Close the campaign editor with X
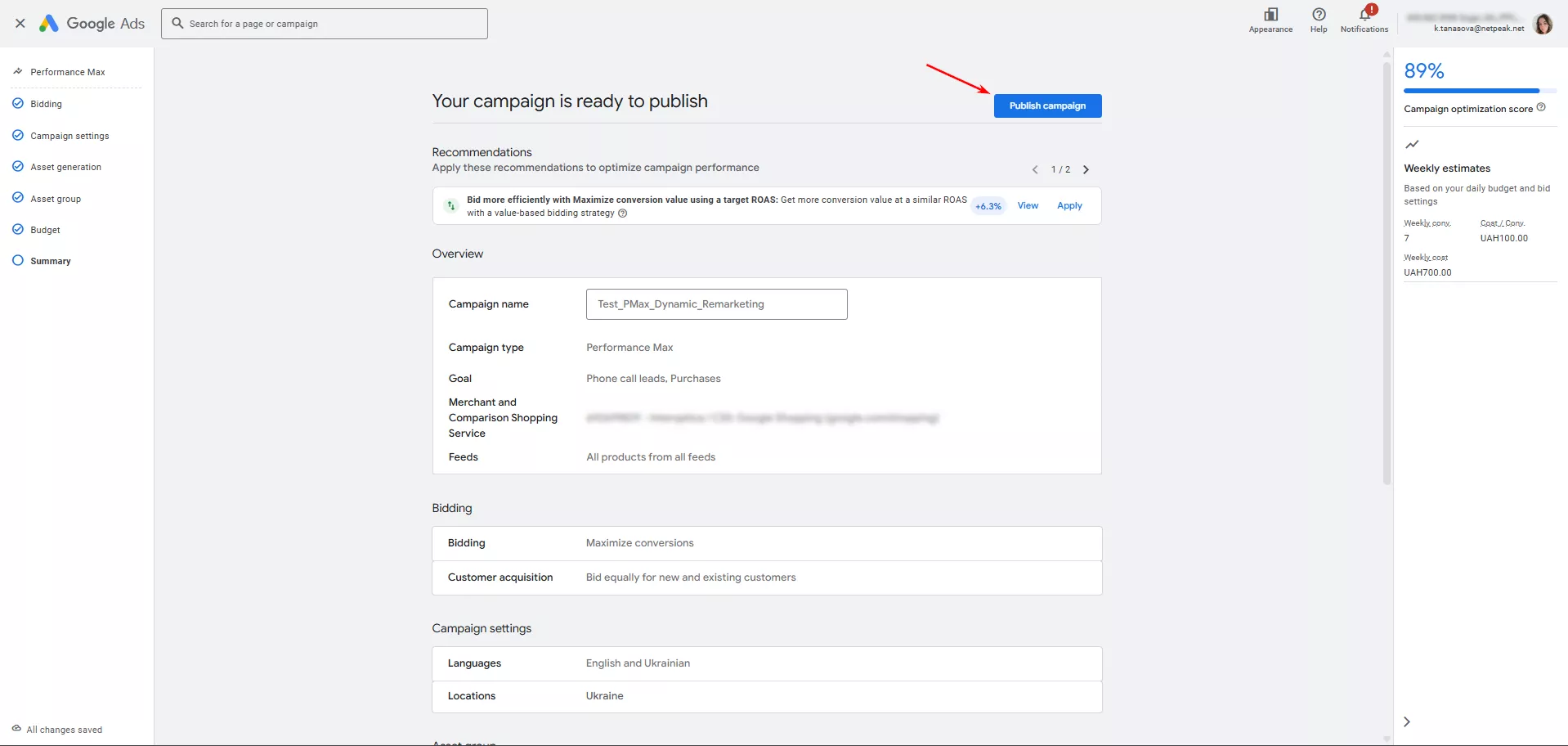The width and height of the screenshot is (1568, 746). (x=20, y=24)
